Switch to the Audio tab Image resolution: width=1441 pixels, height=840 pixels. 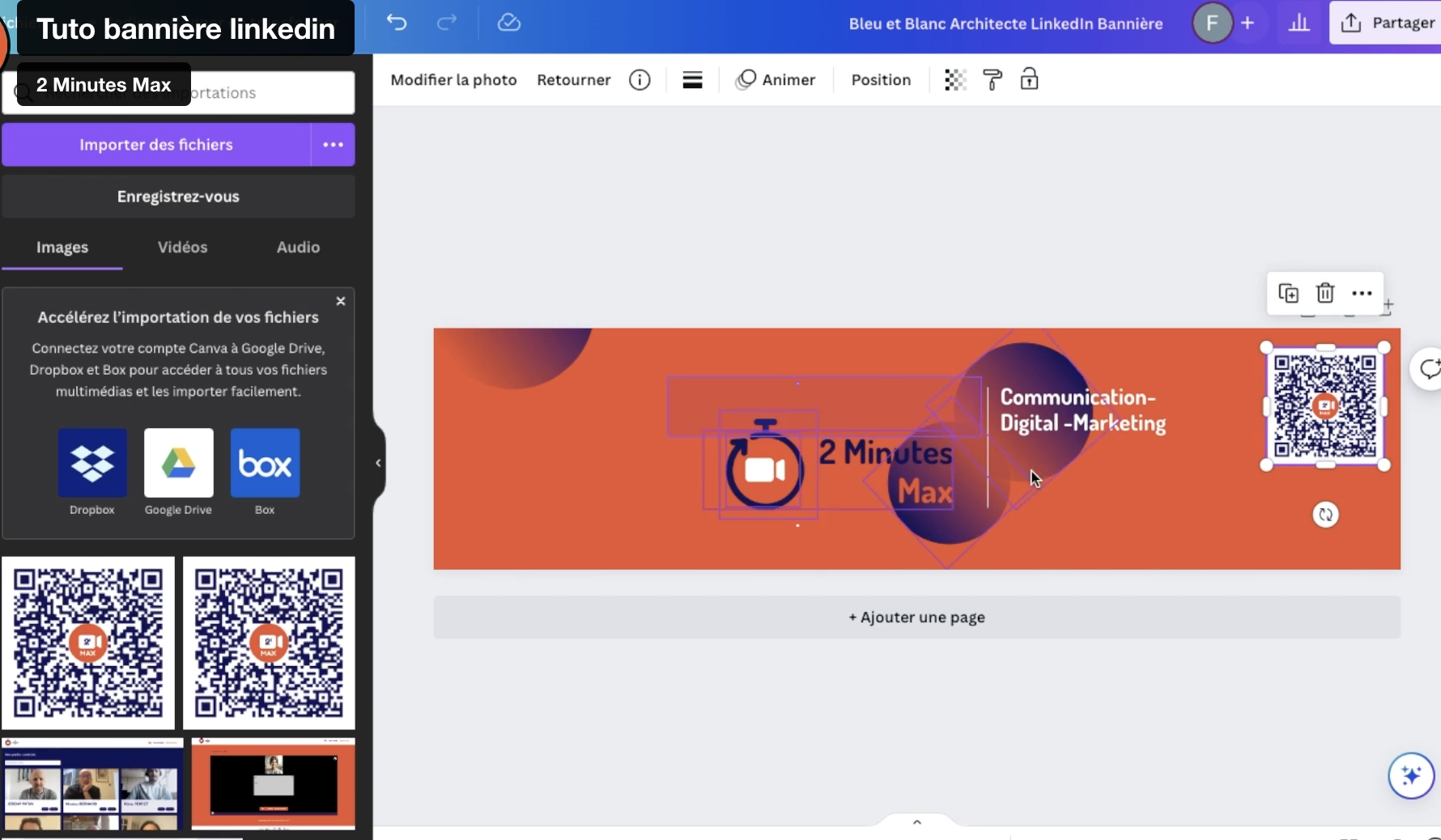coord(298,248)
